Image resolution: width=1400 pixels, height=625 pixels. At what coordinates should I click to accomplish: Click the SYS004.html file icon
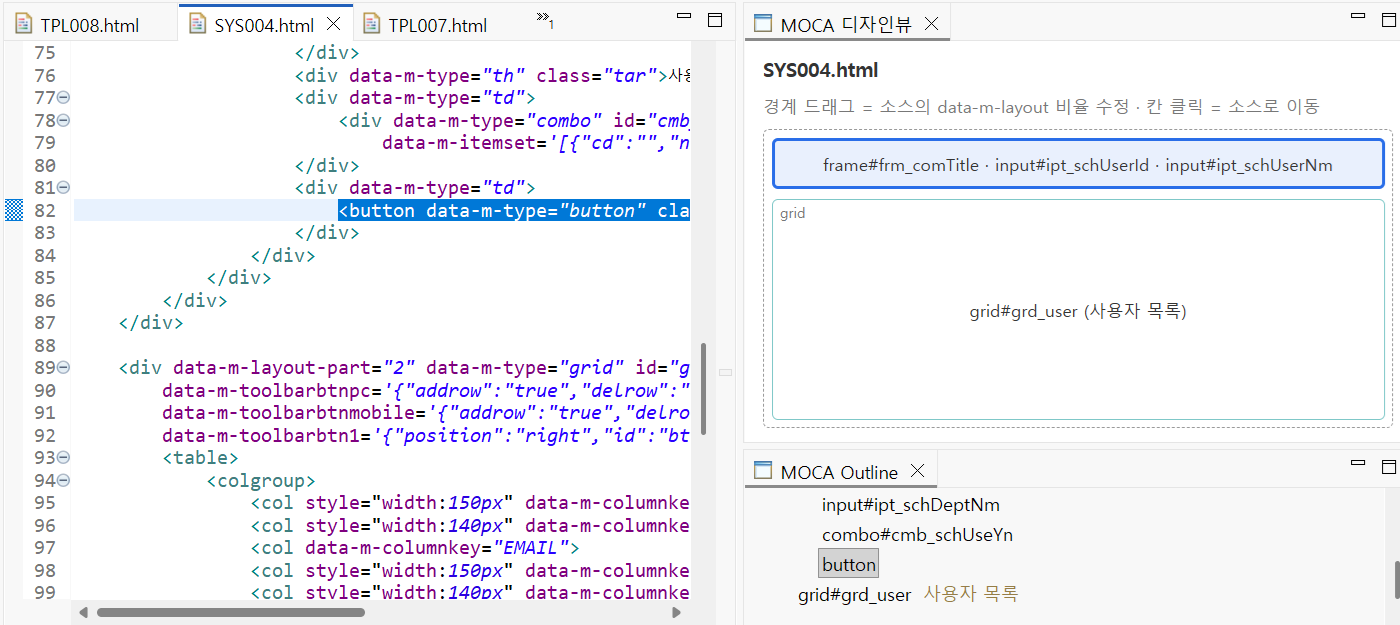[197, 24]
